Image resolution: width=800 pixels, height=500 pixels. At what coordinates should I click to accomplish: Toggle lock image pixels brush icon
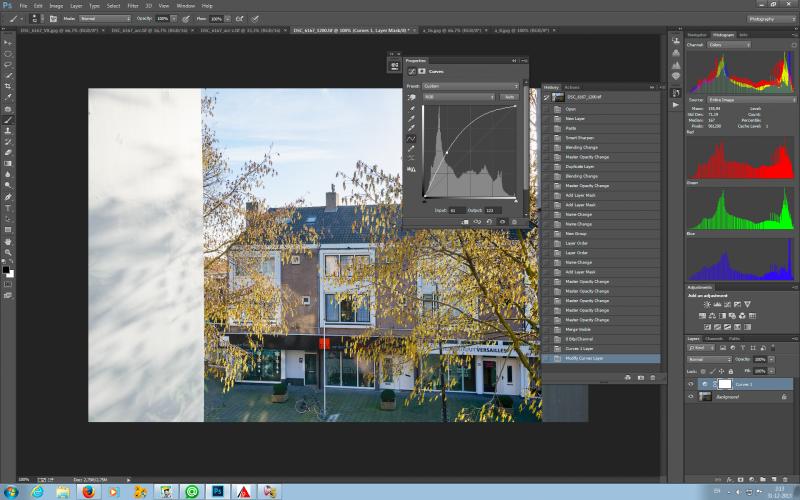click(x=713, y=371)
